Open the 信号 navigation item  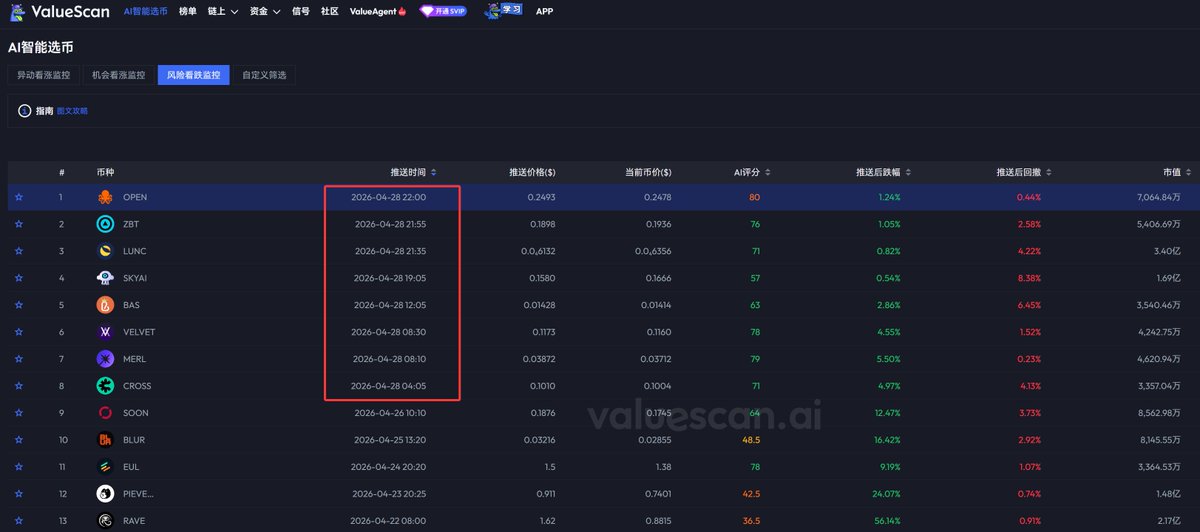301,12
